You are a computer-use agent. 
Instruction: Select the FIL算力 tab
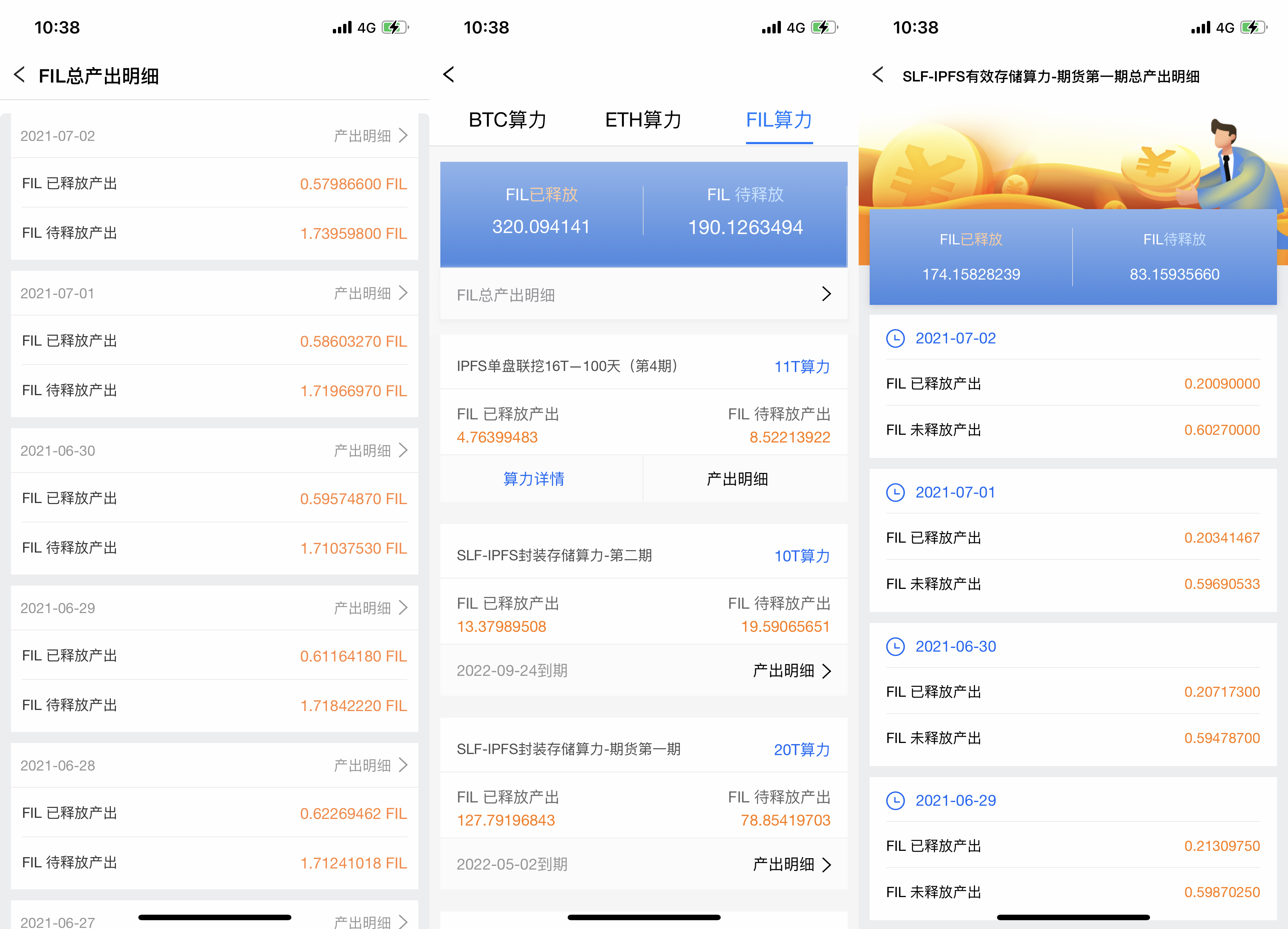[779, 120]
